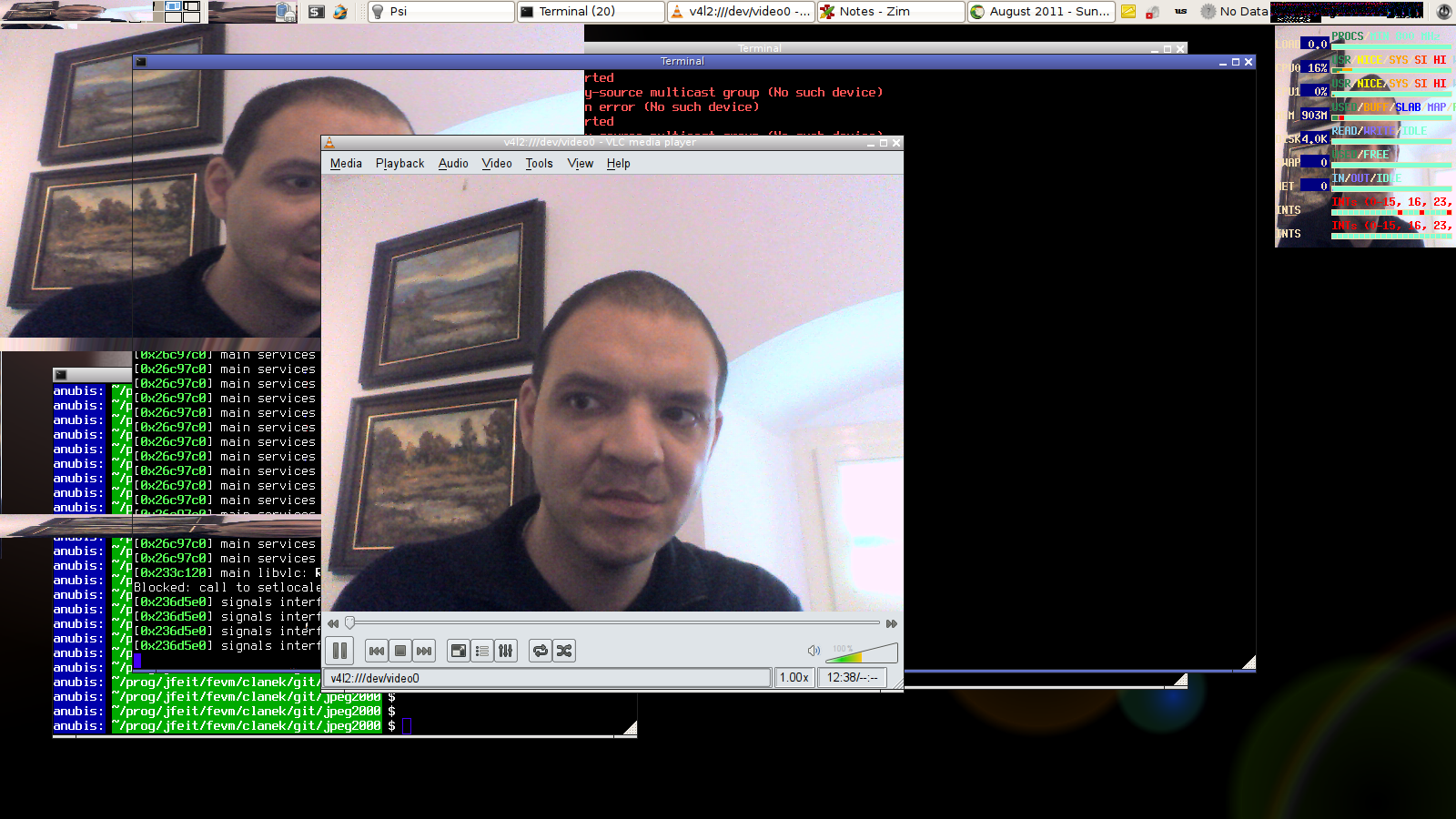
Task: Pause the VLC webcam playback
Action: pos(339,651)
